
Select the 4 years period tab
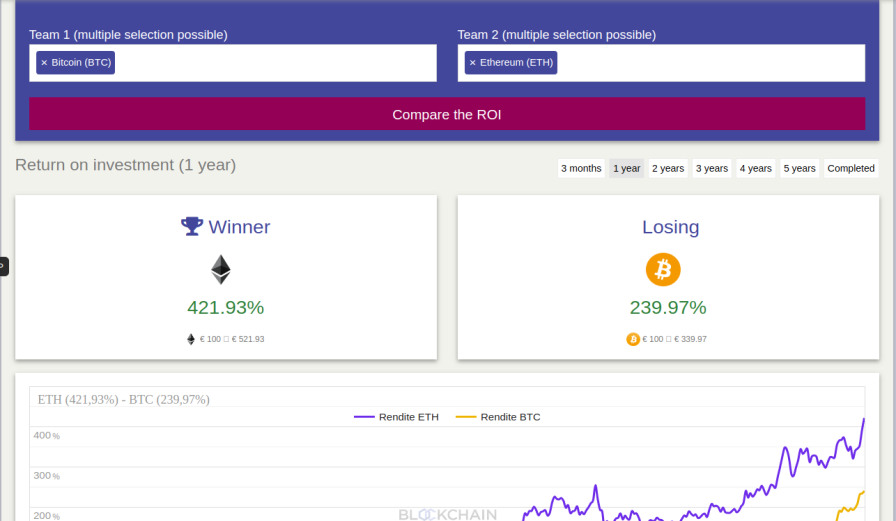click(755, 169)
